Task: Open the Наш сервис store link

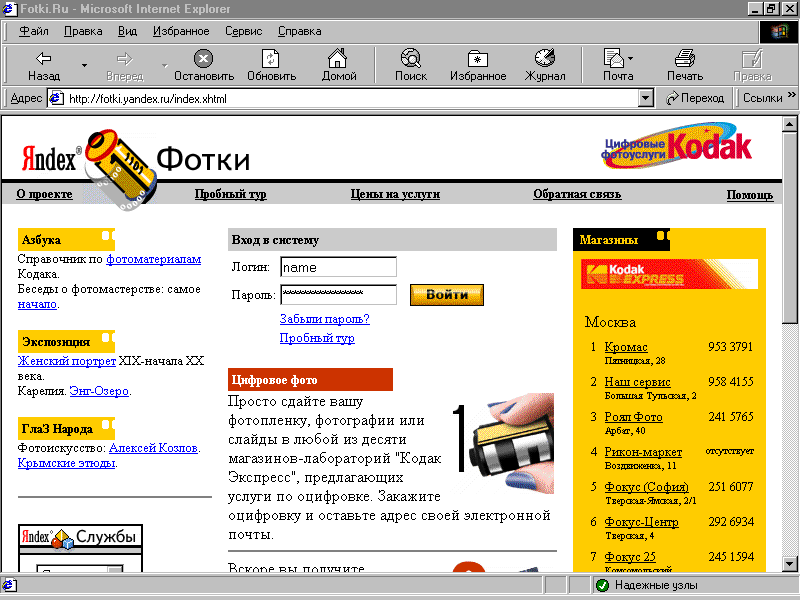Action: pyautogui.click(x=637, y=382)
